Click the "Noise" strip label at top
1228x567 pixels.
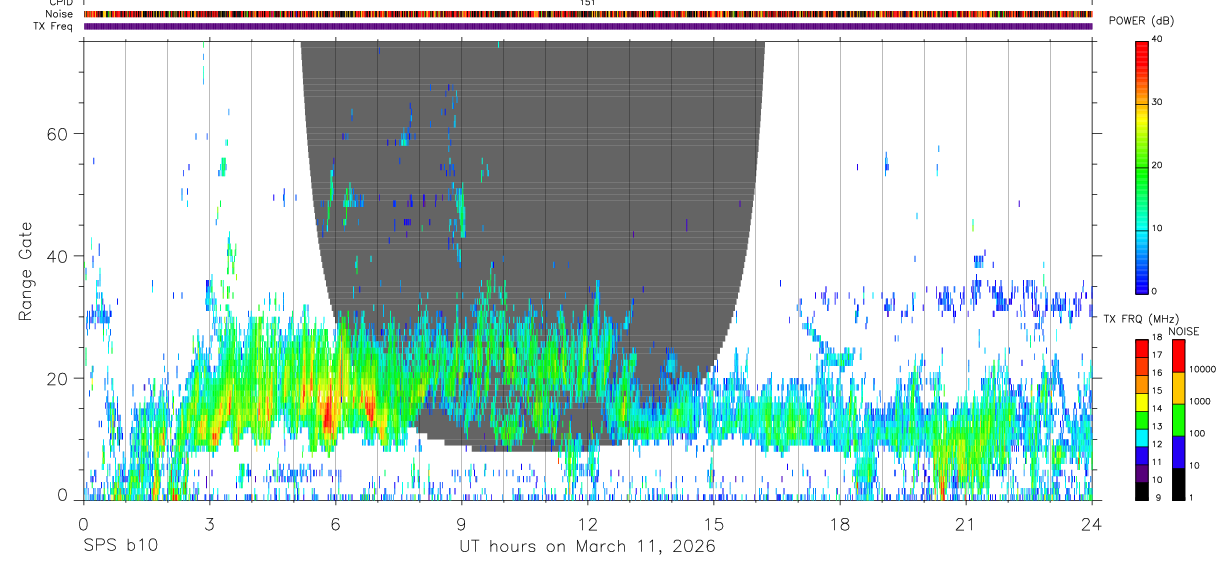(x=60, y=14)
